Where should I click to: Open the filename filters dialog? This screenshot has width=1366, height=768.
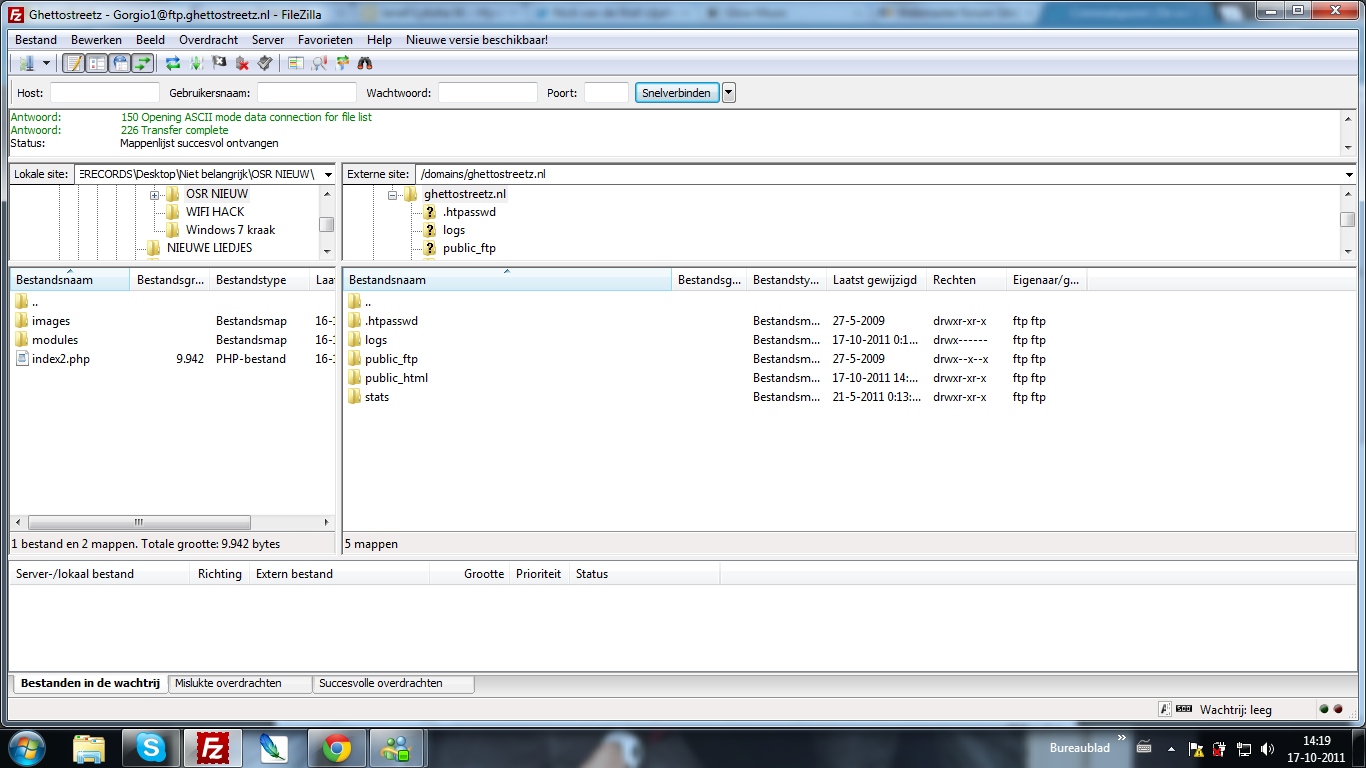click(x=295, y=63)
